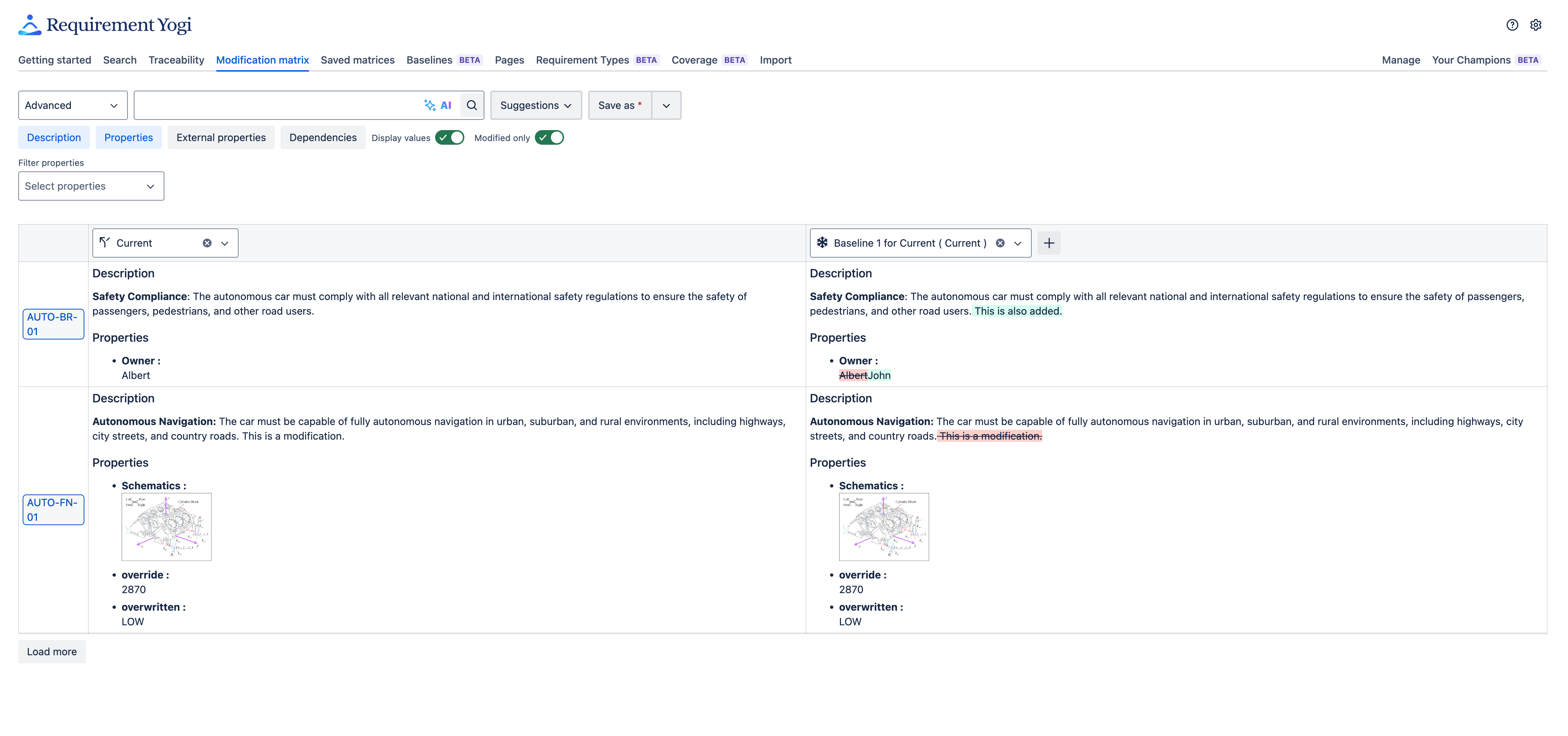Open requirement AUTO-BR-01
This screenshot has width=1568, height=736.
(x=53, y=324)
